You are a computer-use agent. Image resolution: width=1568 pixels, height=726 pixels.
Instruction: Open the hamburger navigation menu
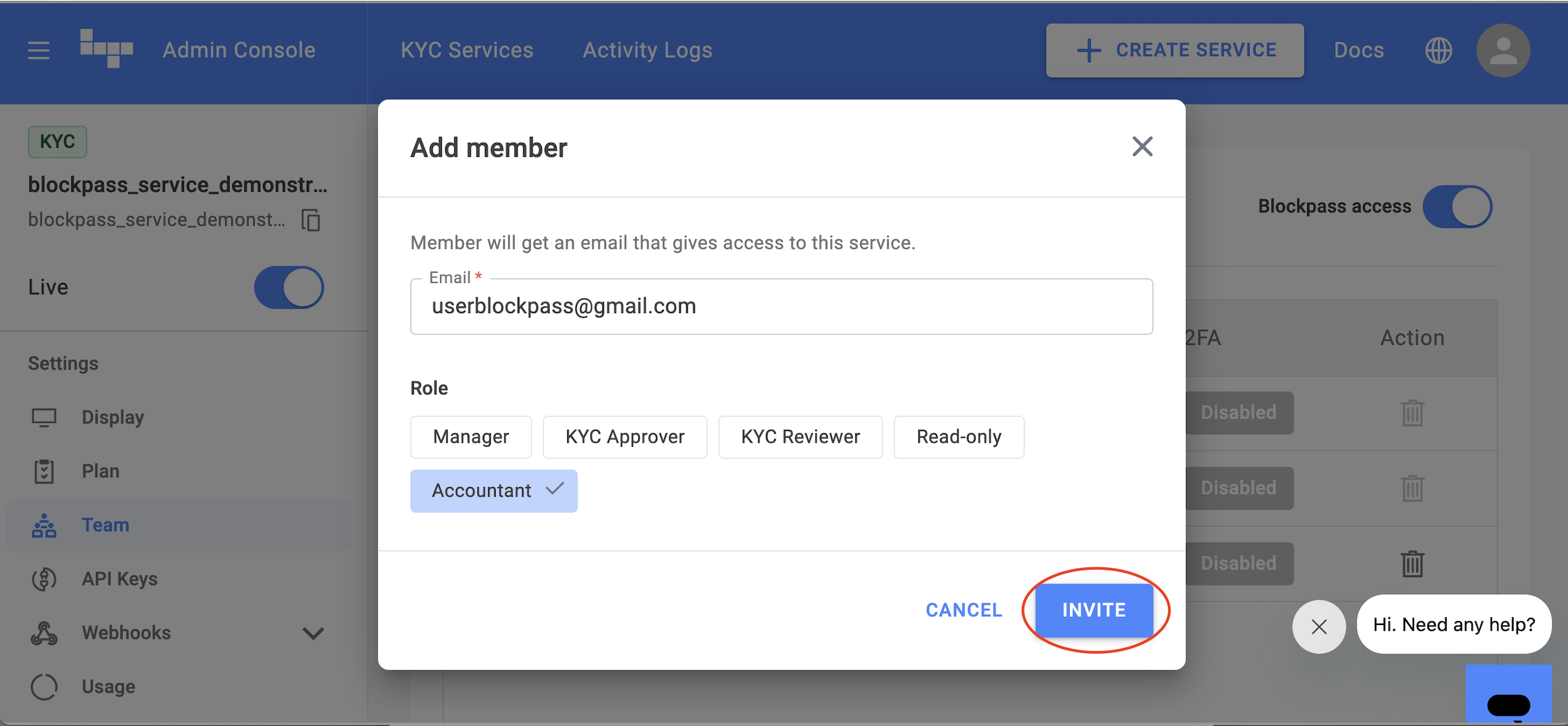tap(38, 50)
